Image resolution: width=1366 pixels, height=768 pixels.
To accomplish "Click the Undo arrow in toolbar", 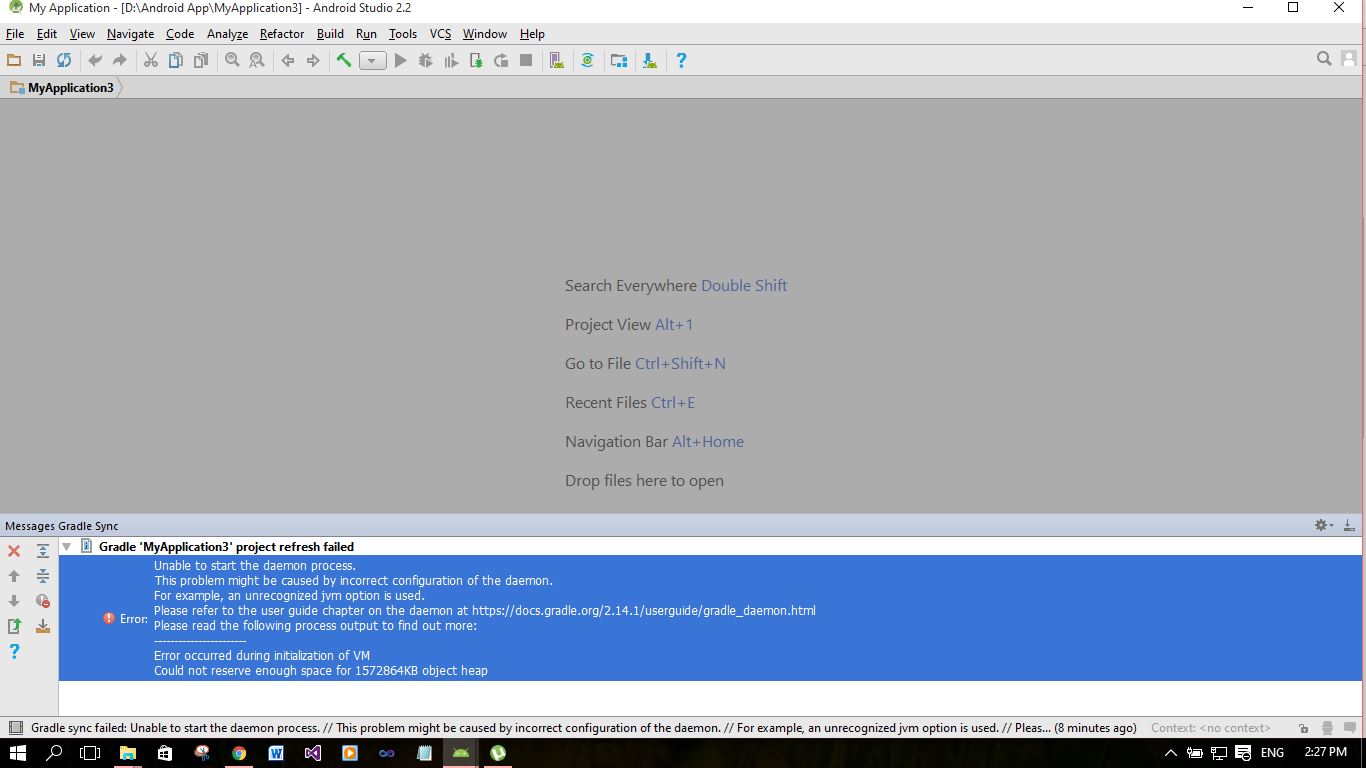I will click(95, 61).
